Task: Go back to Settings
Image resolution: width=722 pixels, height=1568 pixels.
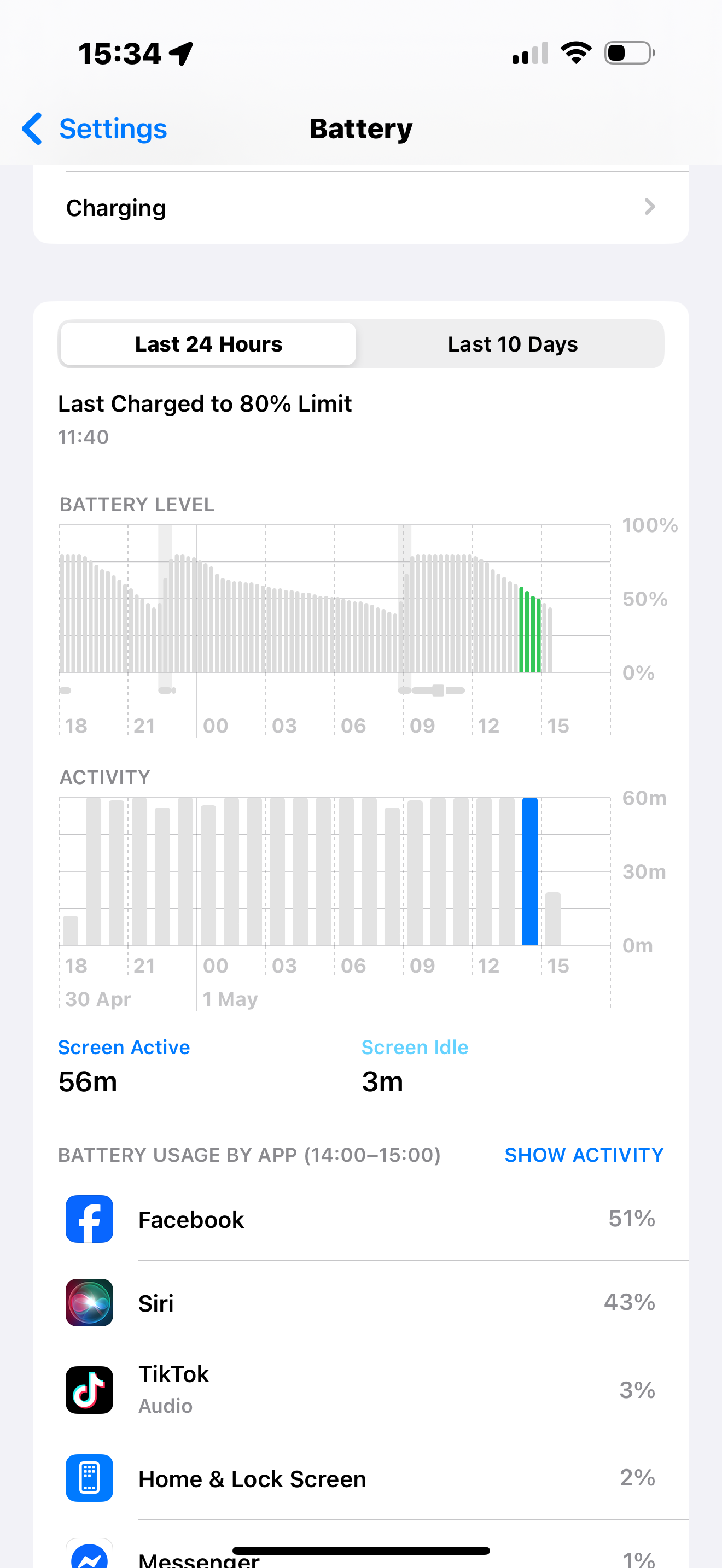Action: pos(113,128)
